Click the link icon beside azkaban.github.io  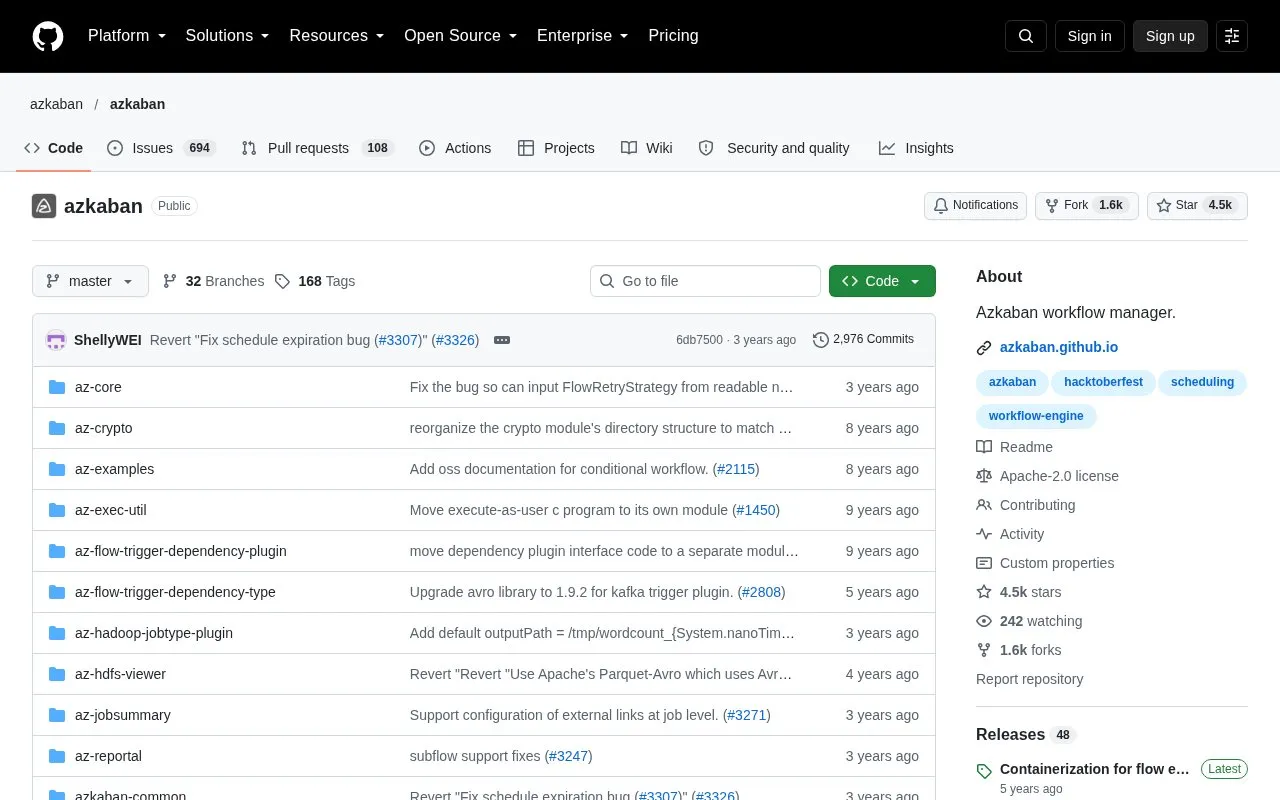click(984, 348)
